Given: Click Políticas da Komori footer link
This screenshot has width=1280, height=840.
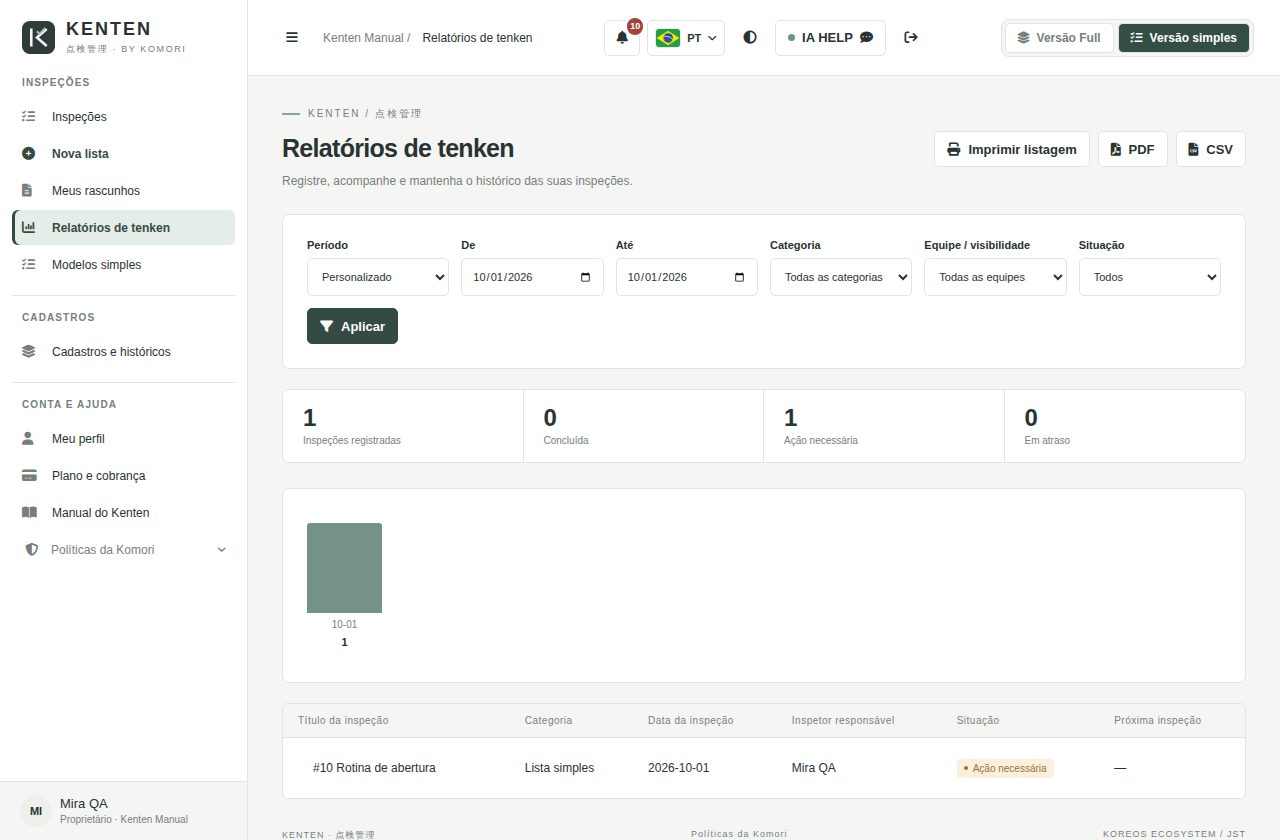Looking at the screenshot, I should click(x=739, y=834).
